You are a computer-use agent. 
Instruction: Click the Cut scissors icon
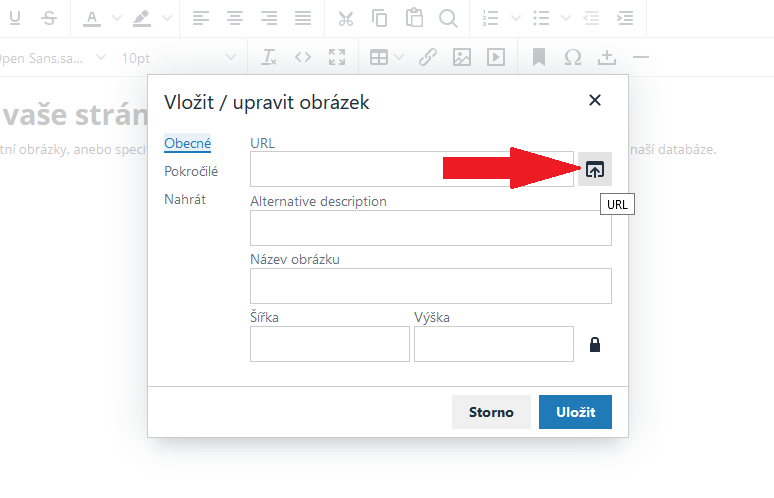pyautogui.click(x=346, y=18)
